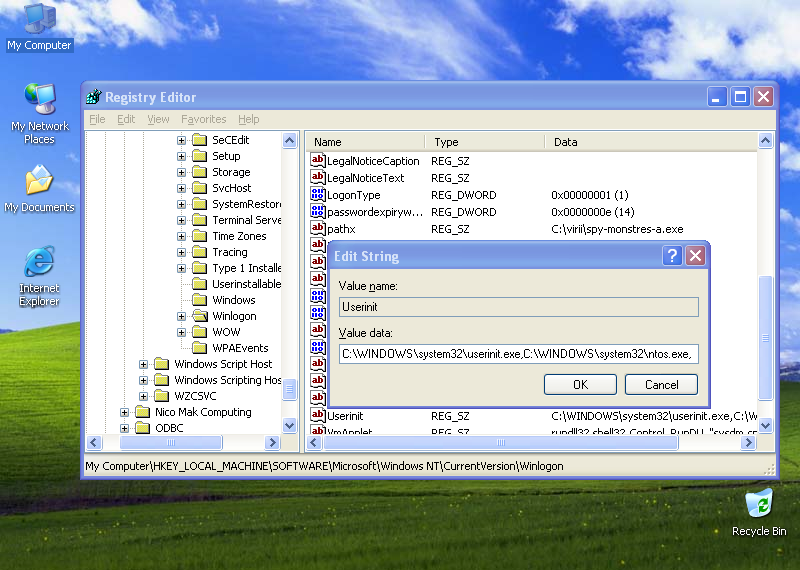Viewport: 800px width, 570px height.
Task: Close the Edit String dialog with X
Action: coord(695,255)
